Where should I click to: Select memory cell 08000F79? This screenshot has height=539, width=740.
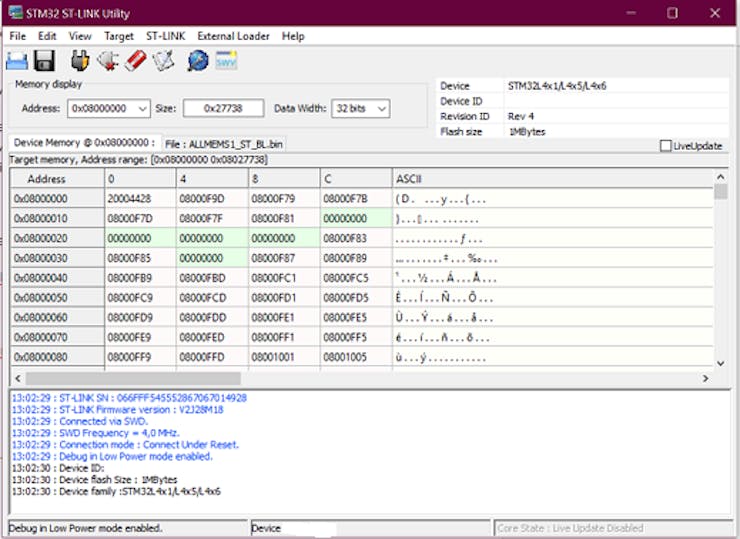(x=284, y=199)
